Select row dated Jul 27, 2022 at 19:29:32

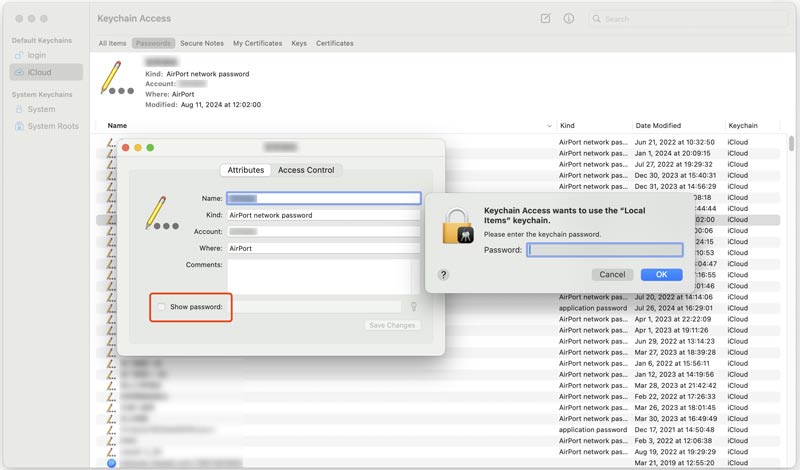click(x=438, y=164)
